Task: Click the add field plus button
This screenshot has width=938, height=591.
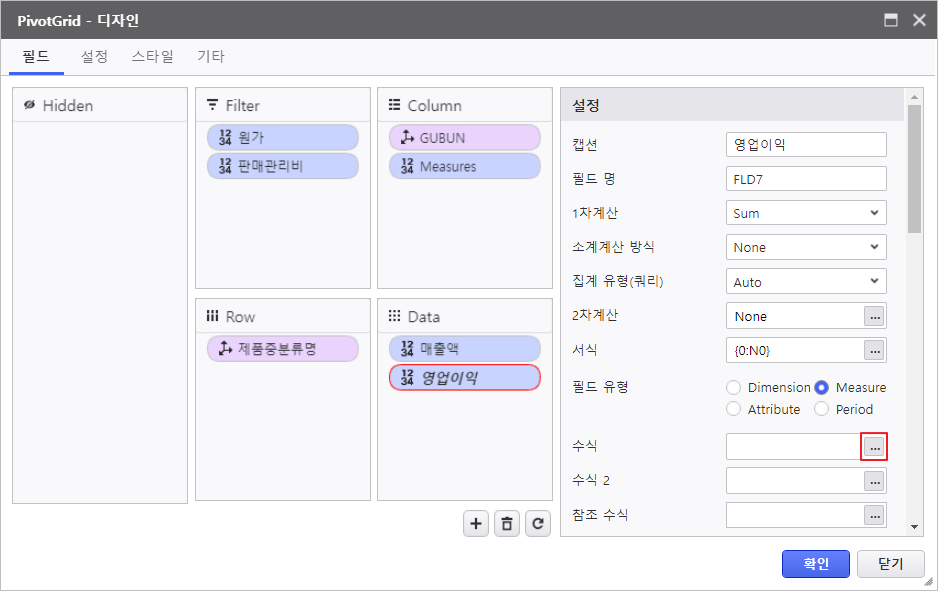Action: [476, 524]
